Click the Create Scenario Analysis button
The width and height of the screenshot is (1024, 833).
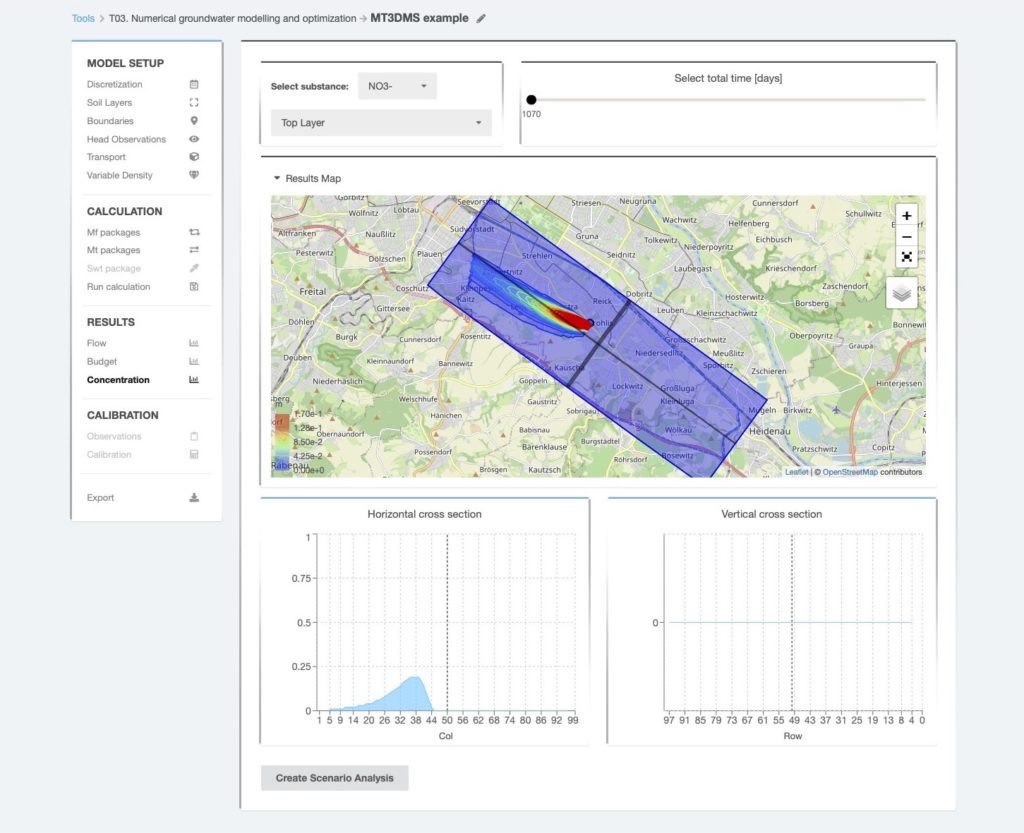334,777
